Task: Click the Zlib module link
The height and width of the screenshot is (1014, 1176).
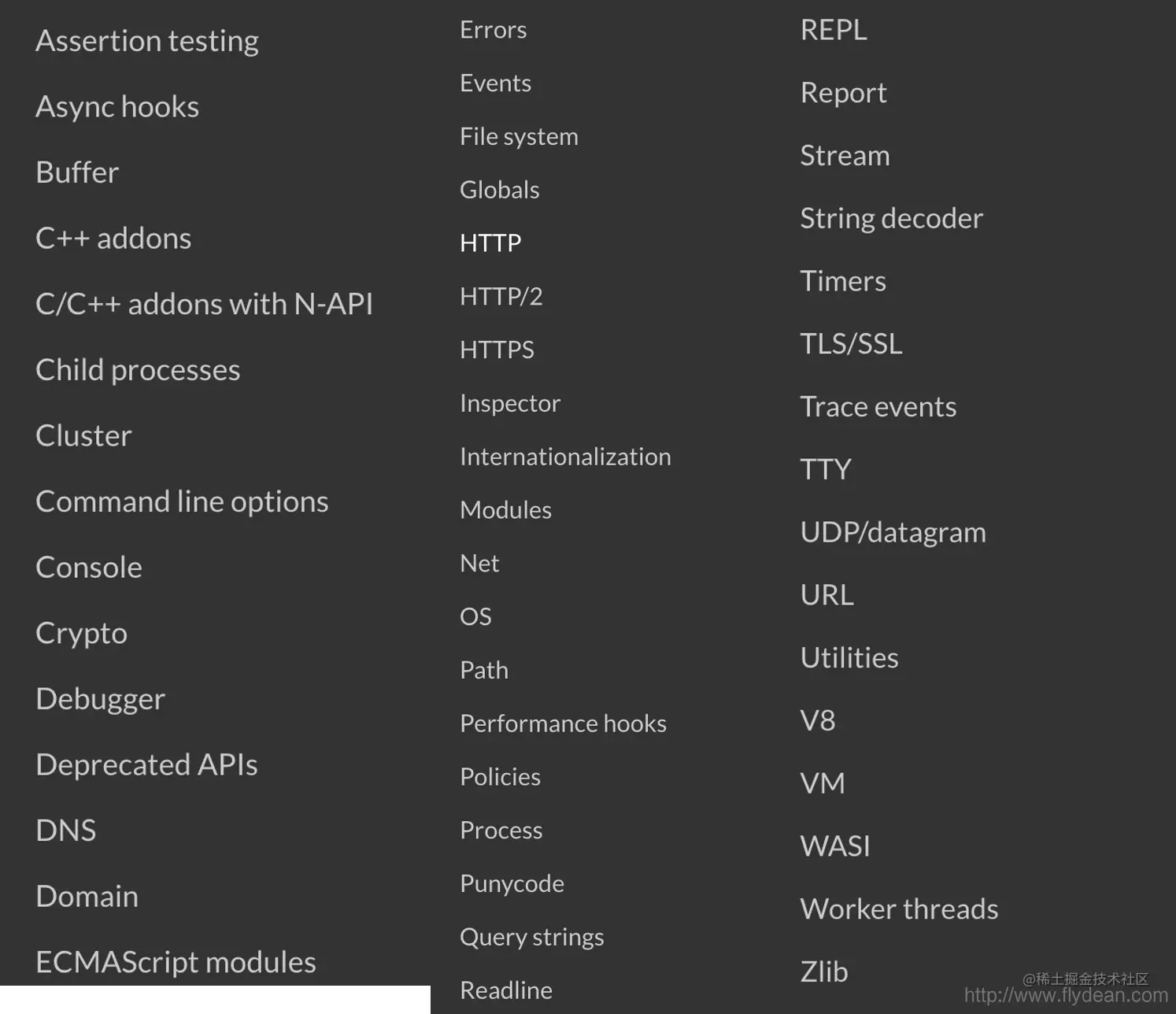Action: tap(823, 972)
